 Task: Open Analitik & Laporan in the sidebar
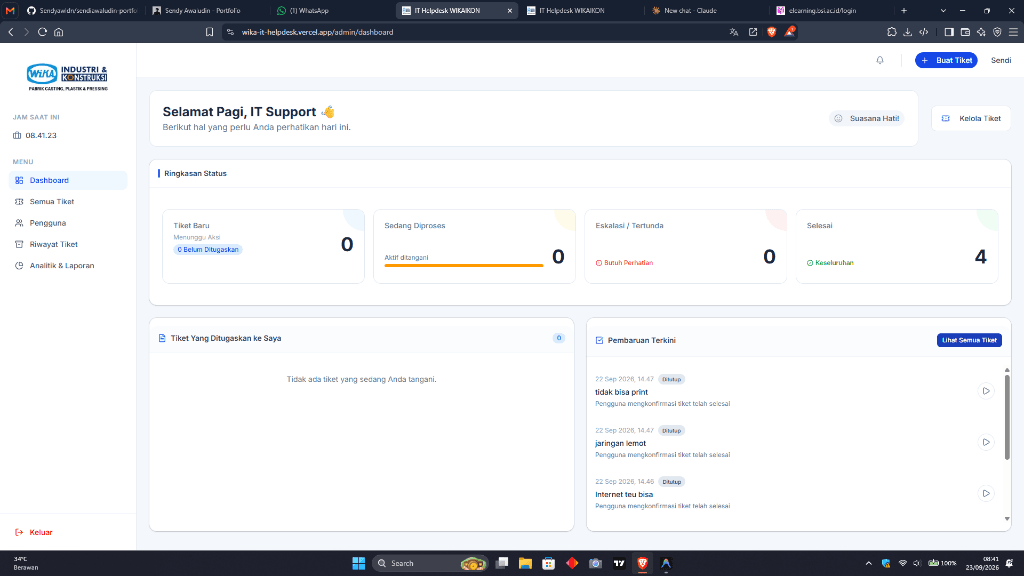pyautogui.click(x=68, y=266)
